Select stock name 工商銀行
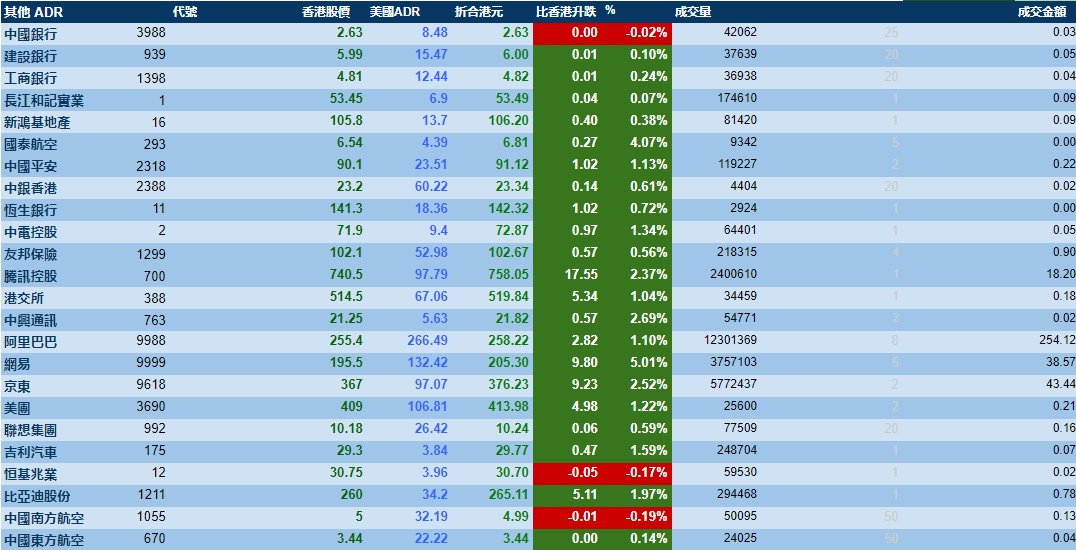Viewport: 1076px width, 550px height. (30, 78)
